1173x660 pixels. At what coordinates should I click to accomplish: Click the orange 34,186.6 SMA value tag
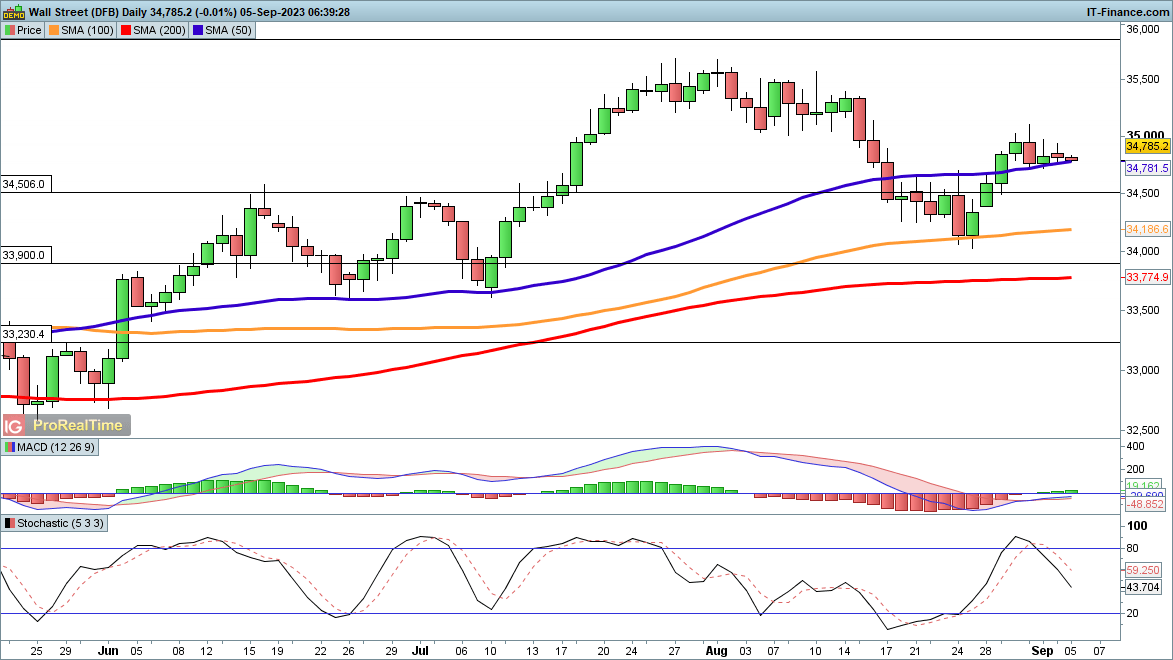click(1147, 230)
